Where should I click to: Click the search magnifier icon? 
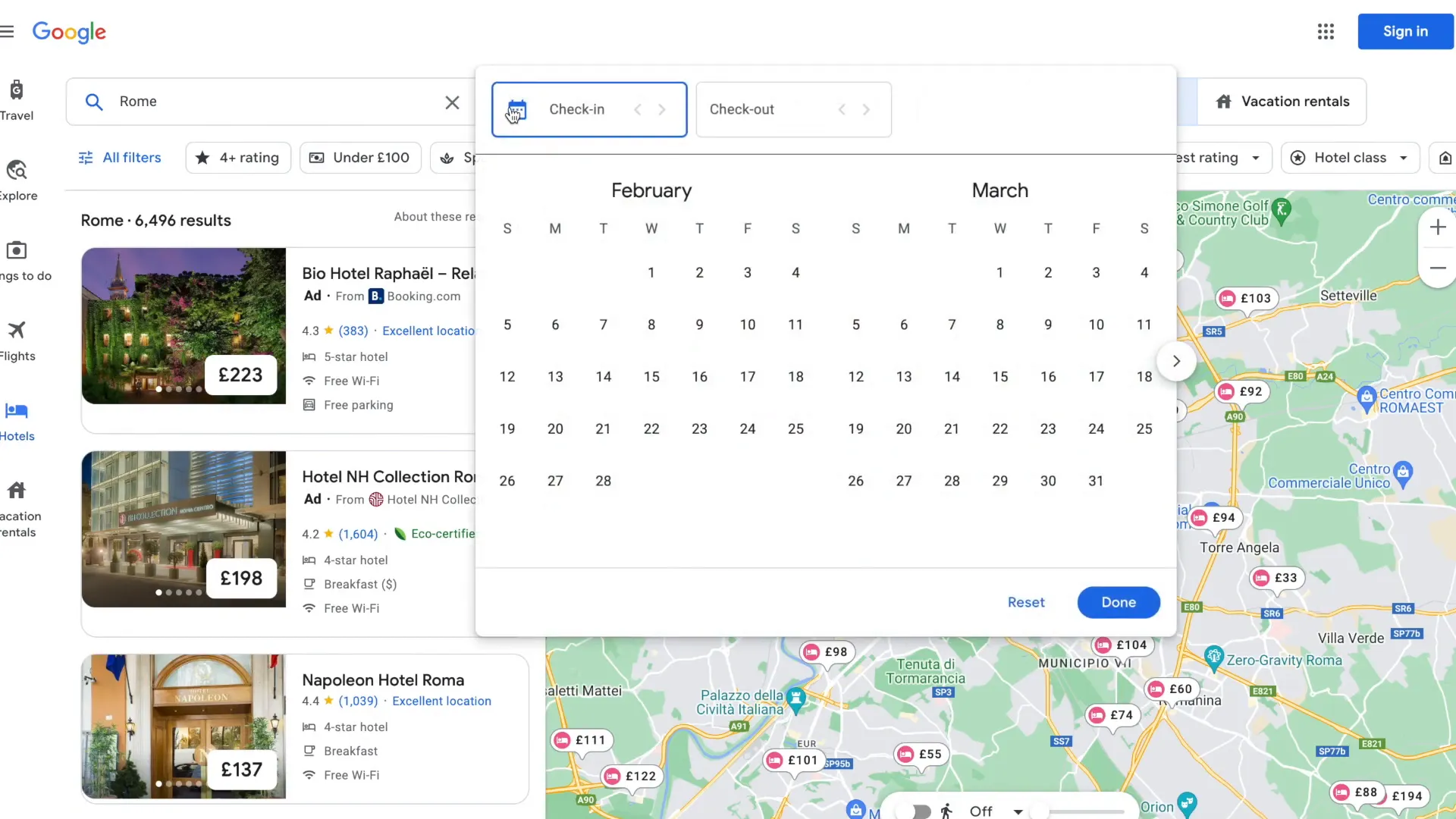coord(94,102)
